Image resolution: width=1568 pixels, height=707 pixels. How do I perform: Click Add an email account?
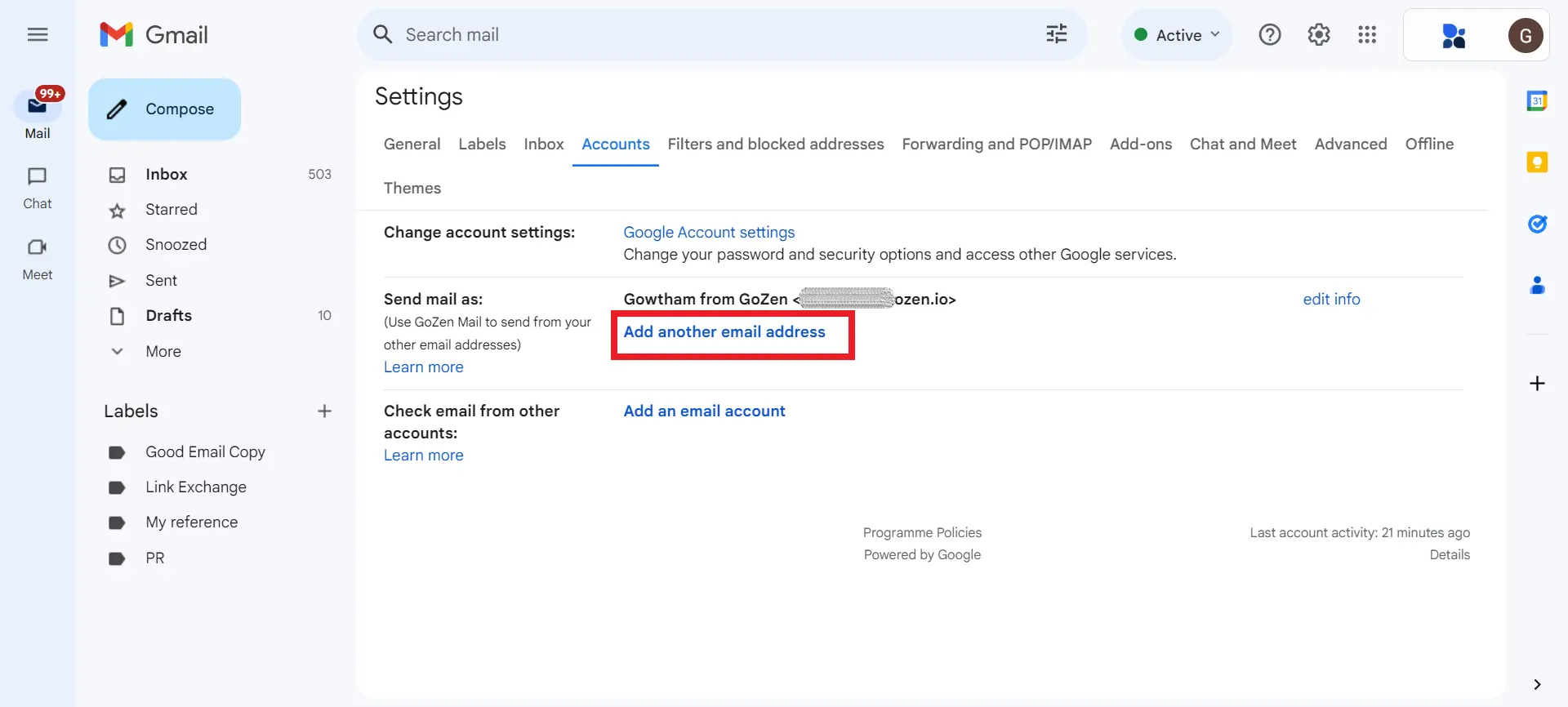(x=704, y=411)
